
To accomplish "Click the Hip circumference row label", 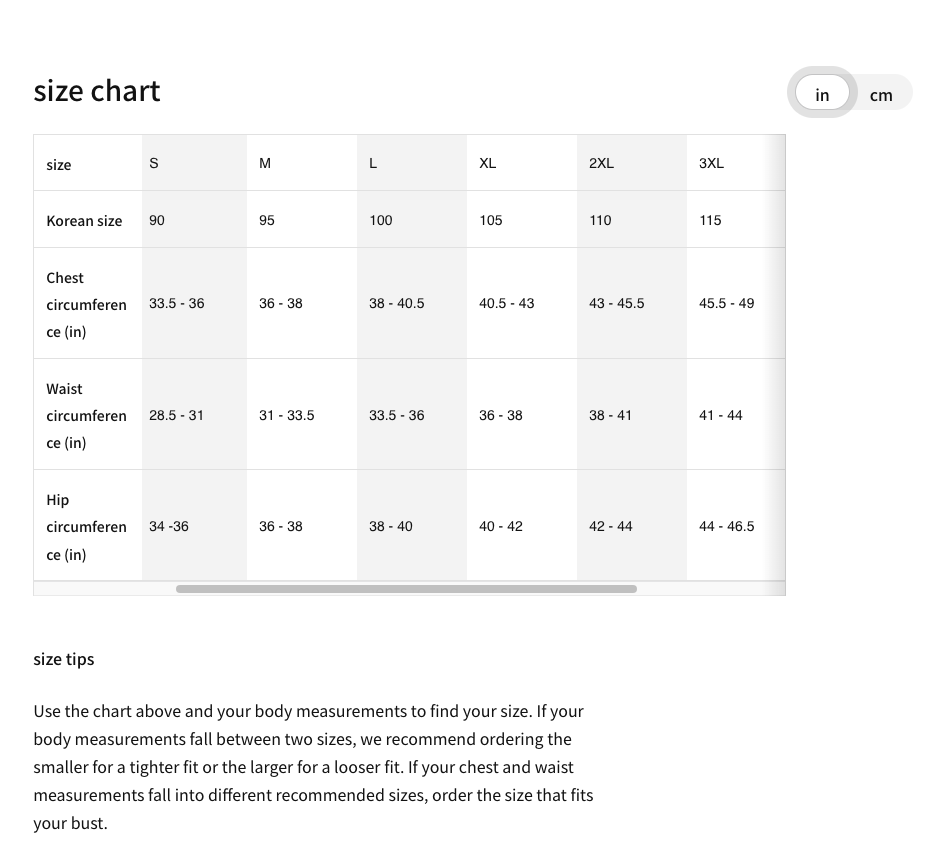I will click(86, 526).
